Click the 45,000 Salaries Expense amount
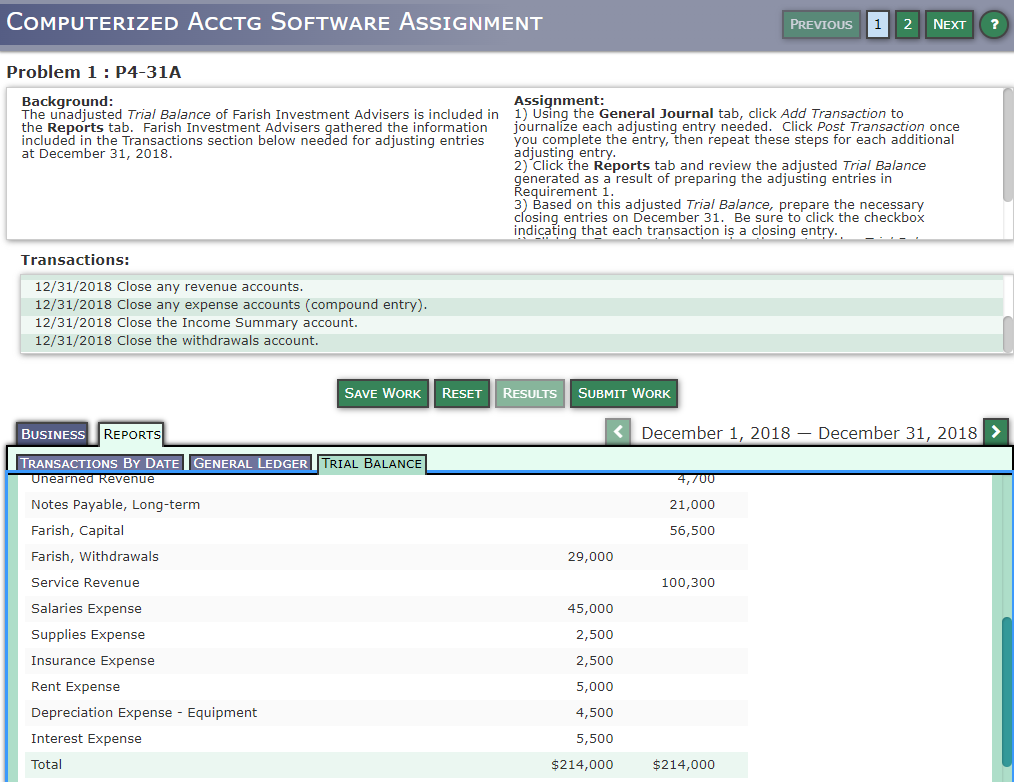This screenshot has width=1014, height=782. (590, 609)
